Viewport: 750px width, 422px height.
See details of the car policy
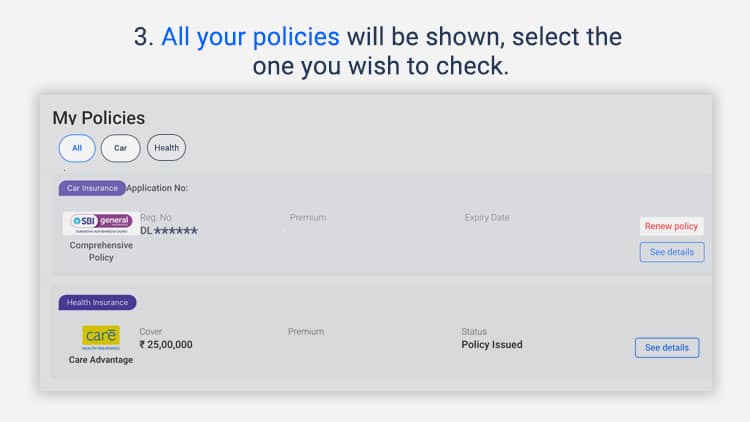(x=672, y=252)
